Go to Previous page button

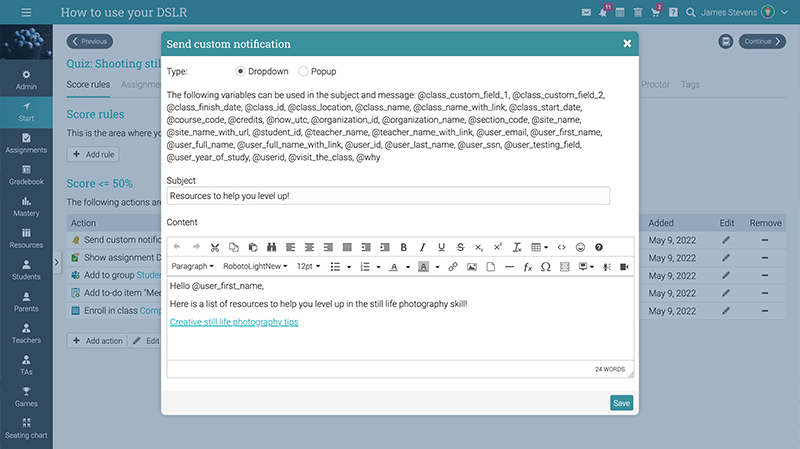point(90,41)
